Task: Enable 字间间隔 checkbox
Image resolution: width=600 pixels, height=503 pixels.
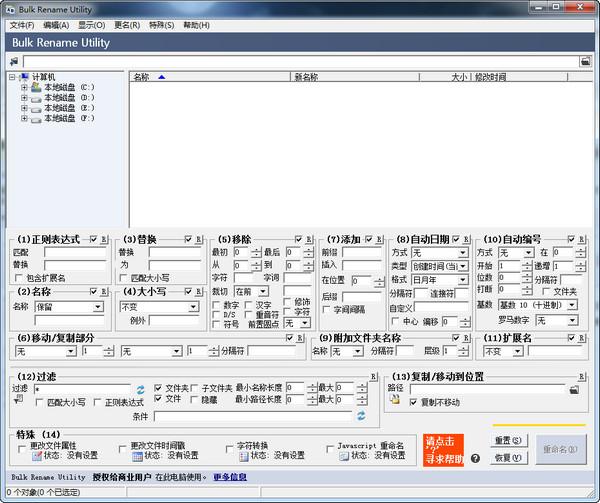Action: (x=326, y=309)
